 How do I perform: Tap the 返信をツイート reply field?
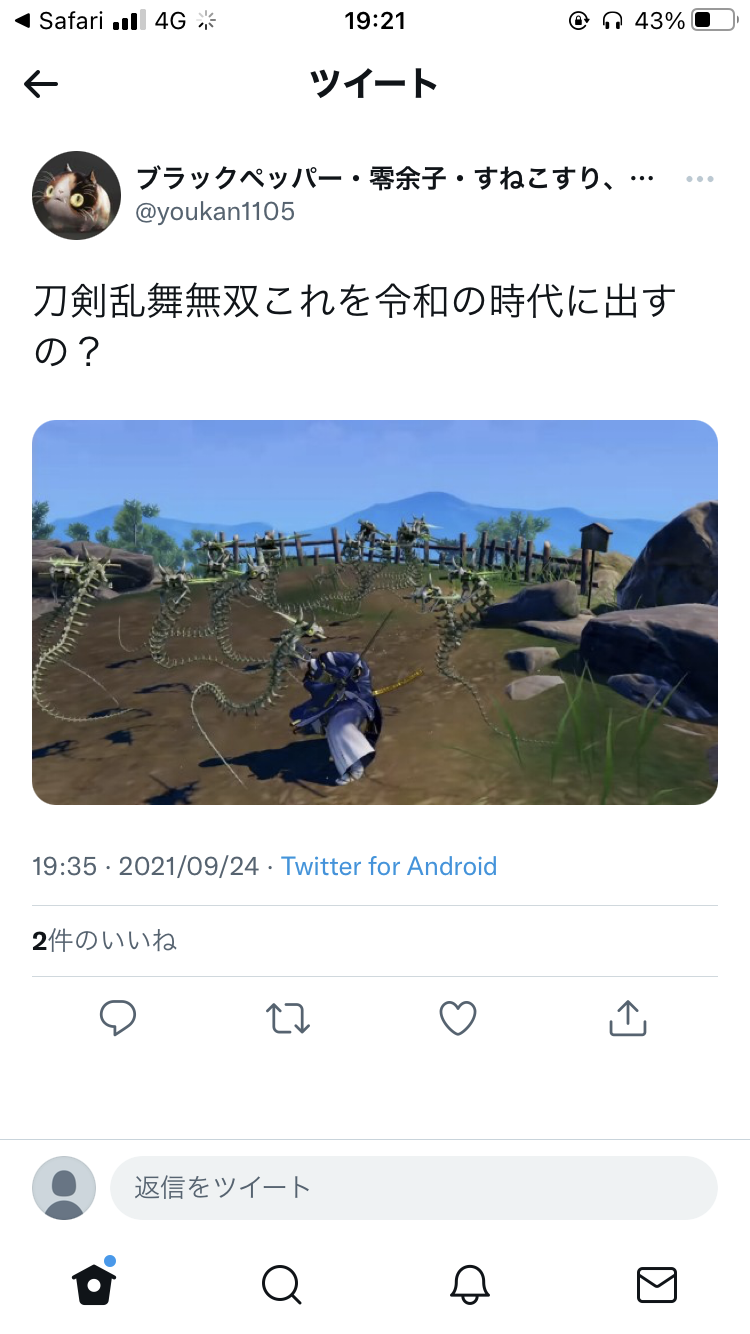[414, 1187]
